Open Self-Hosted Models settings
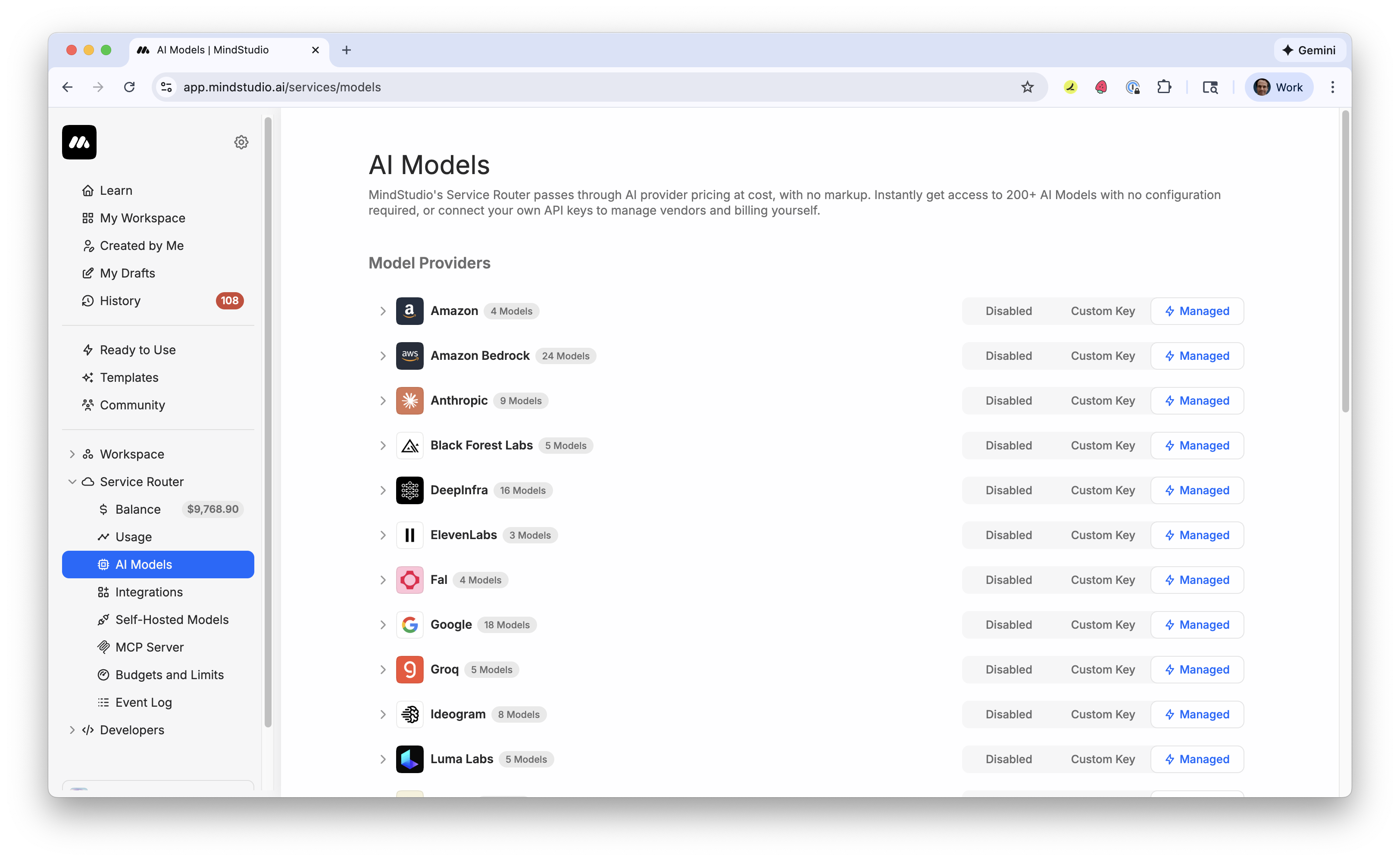 click(x=172, y=619)
